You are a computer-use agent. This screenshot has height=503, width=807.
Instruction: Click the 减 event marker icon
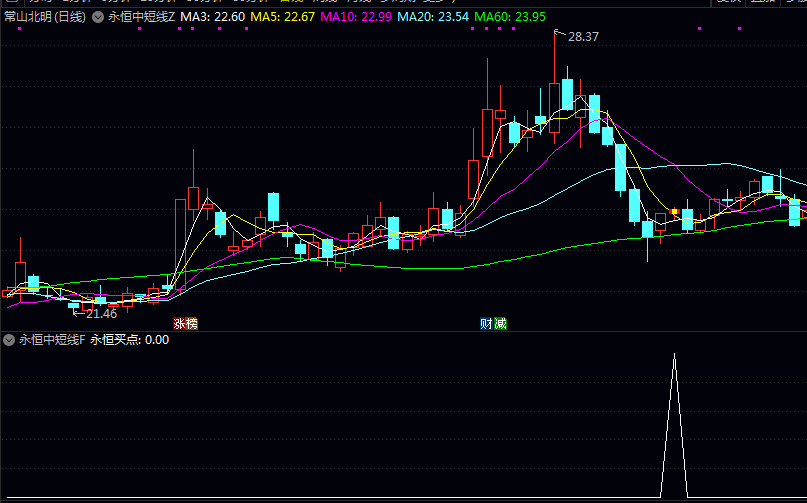pos(500,323)
